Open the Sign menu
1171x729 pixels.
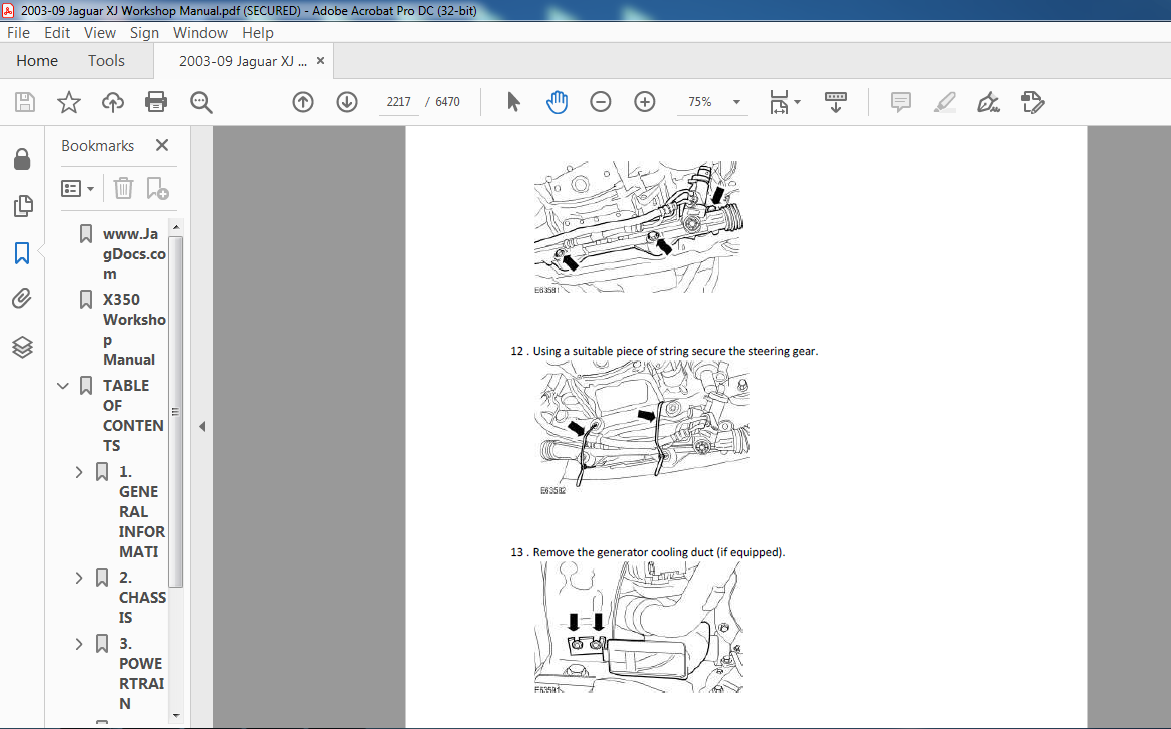click(x=144, y=33)
